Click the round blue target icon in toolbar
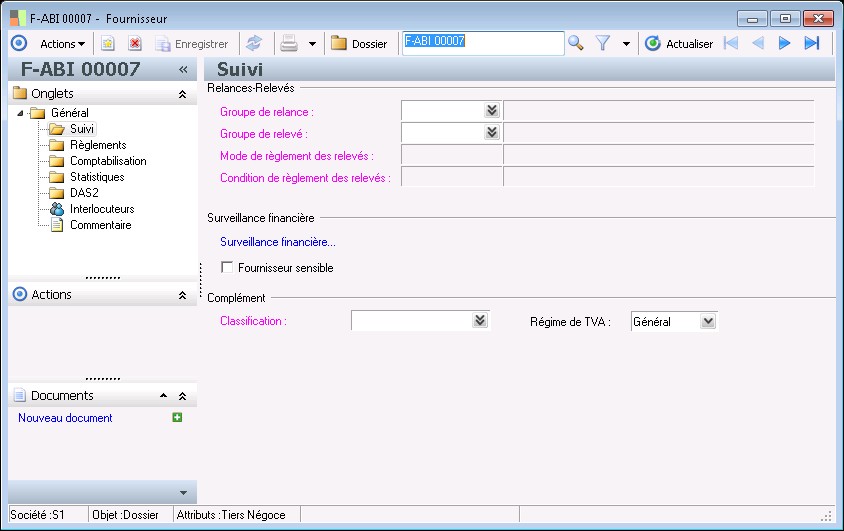Viewport: 844px width, 531px height. click(x=19, y=43)
